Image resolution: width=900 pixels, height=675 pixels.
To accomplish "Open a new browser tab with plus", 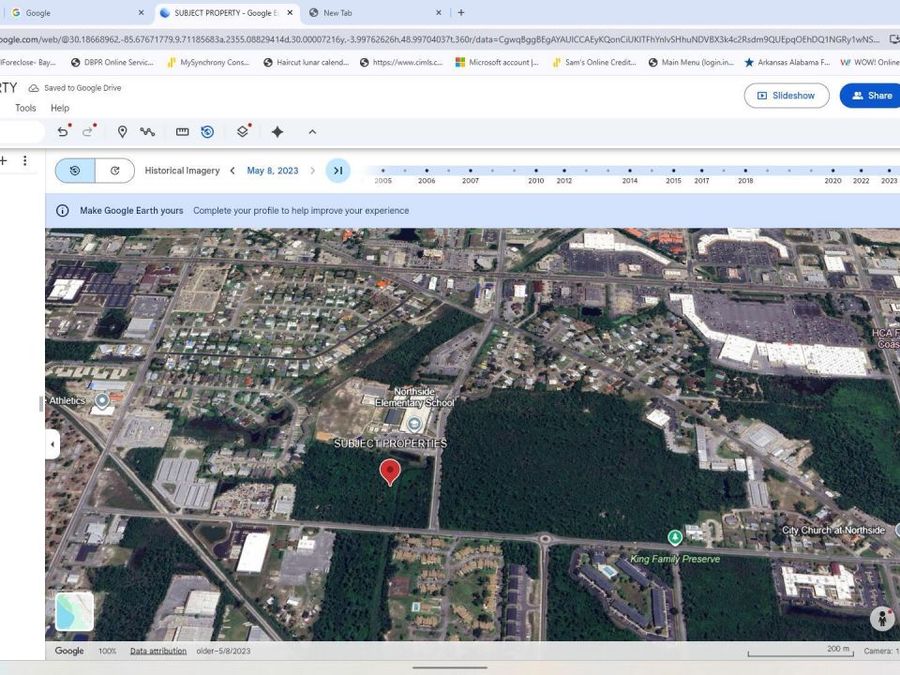I will [x=461, y=13].
